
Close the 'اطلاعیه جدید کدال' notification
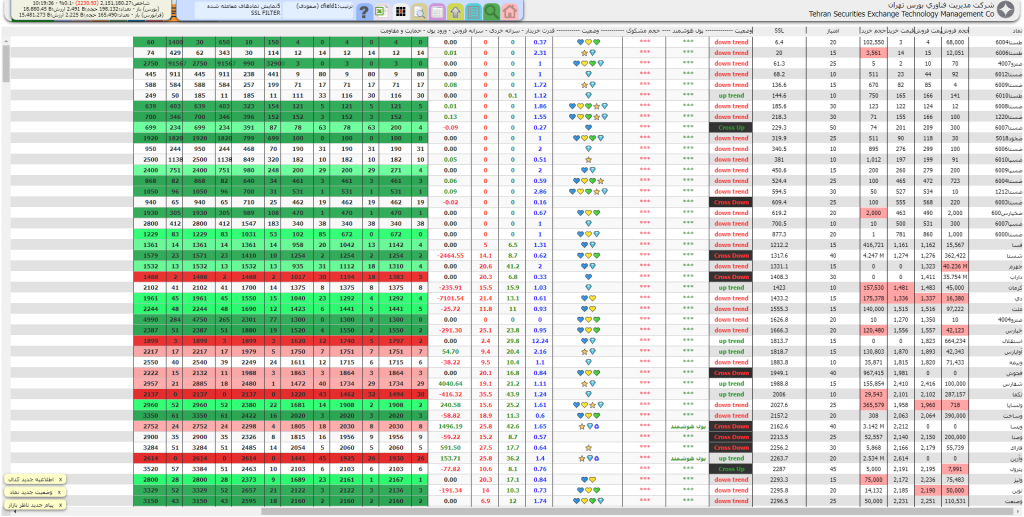tap(59, 479)
